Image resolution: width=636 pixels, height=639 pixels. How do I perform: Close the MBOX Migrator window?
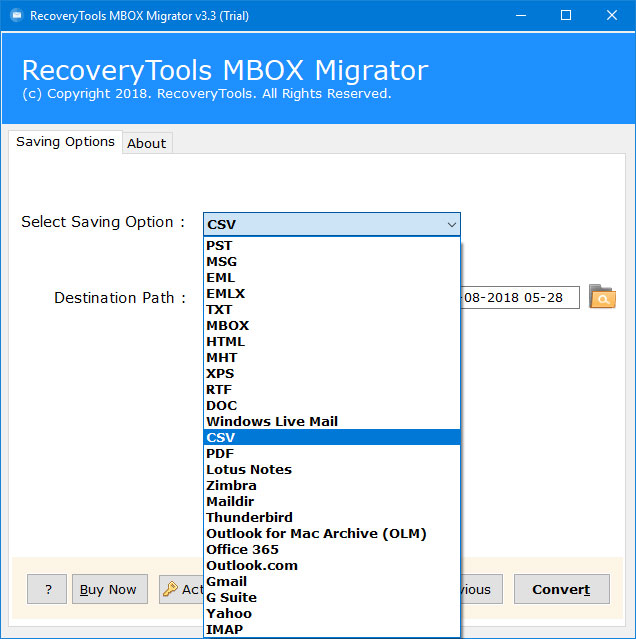(612, 15)
